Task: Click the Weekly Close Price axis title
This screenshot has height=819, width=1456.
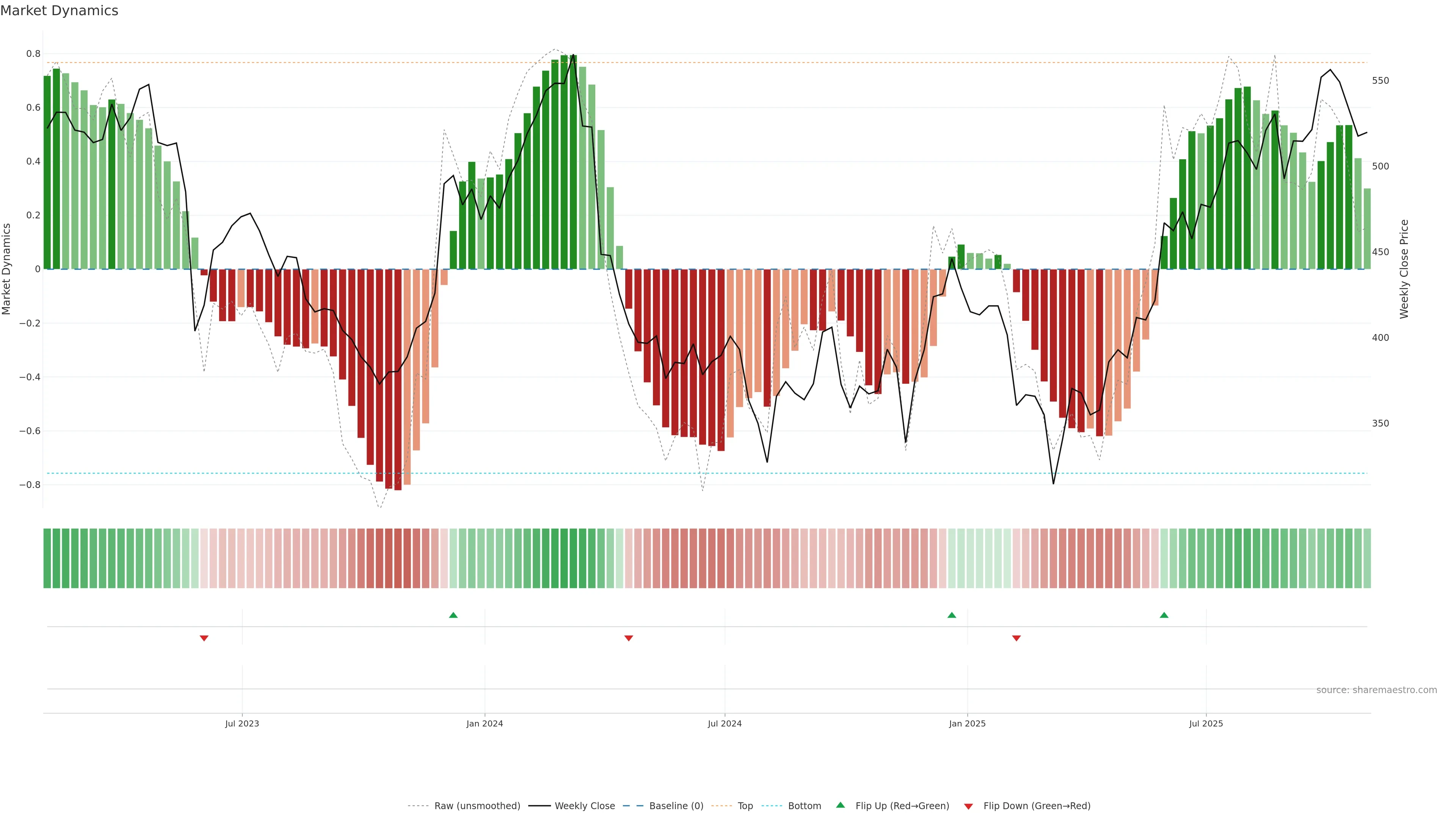Action: point(1404,269)
